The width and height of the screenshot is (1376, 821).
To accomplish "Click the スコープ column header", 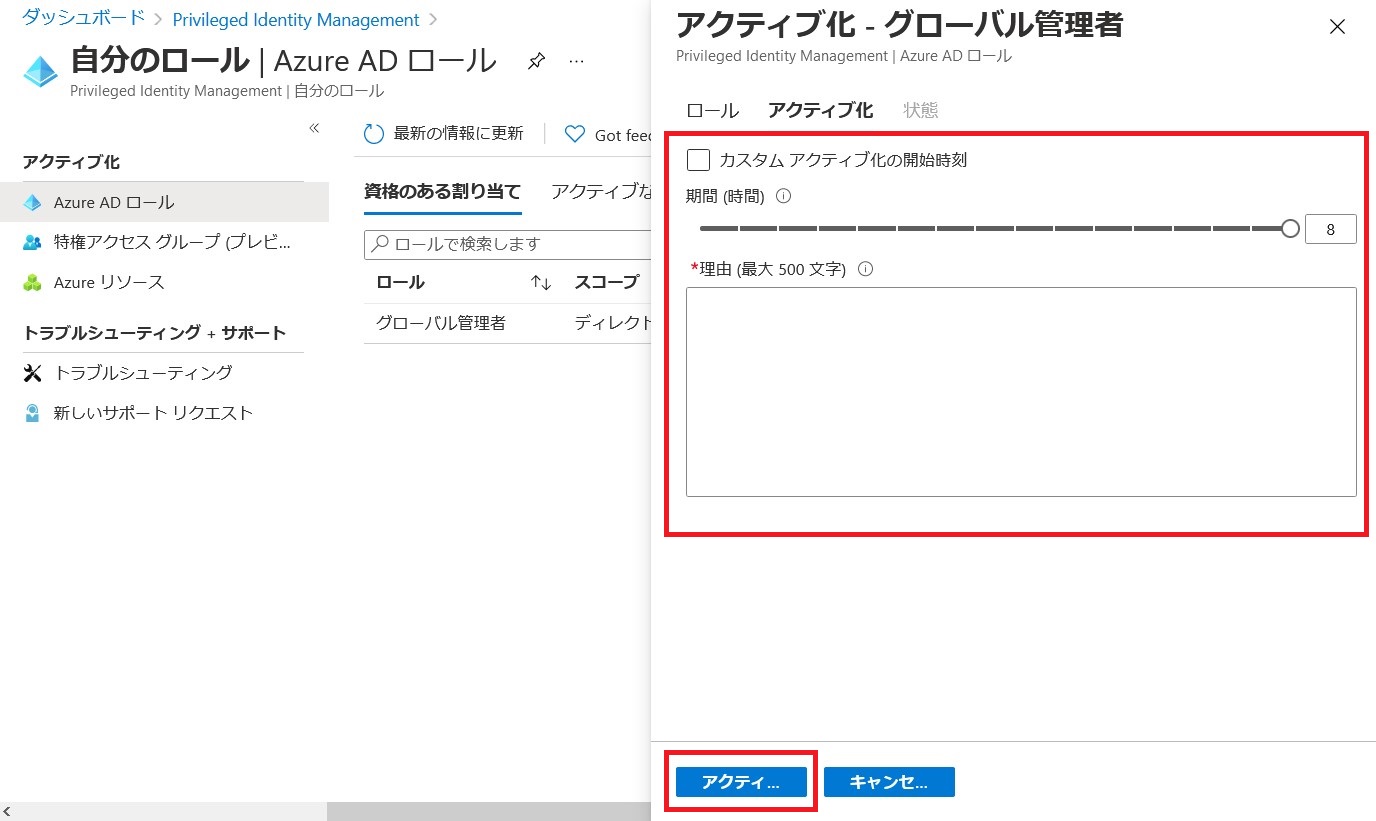I will click(606, 283).
